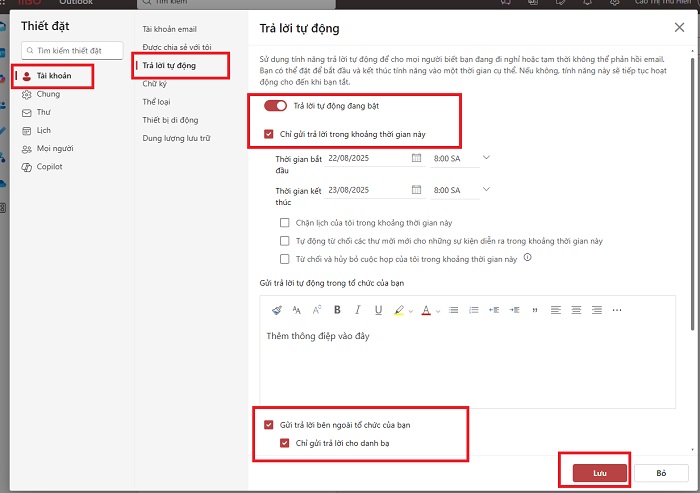Expand start time 8:00 SA dropdown
The height and width of the screenshot is (493, 700).
[487, 158]
